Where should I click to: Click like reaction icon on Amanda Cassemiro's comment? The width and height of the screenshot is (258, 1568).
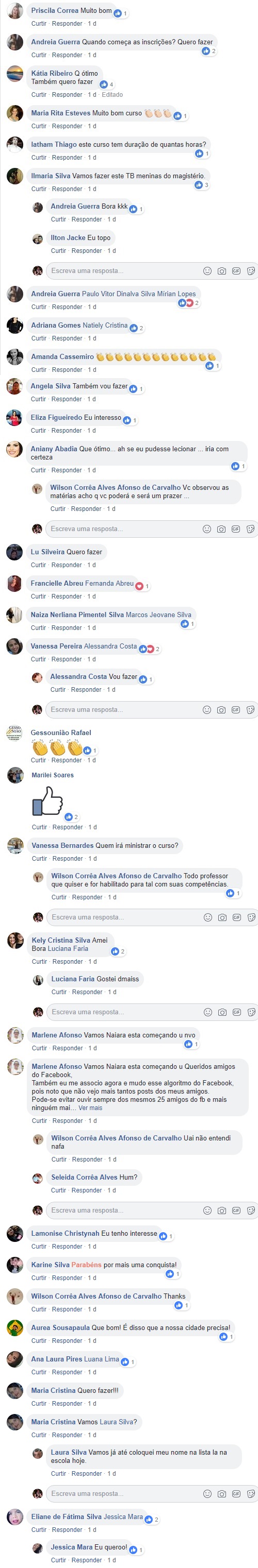[209, 366]
